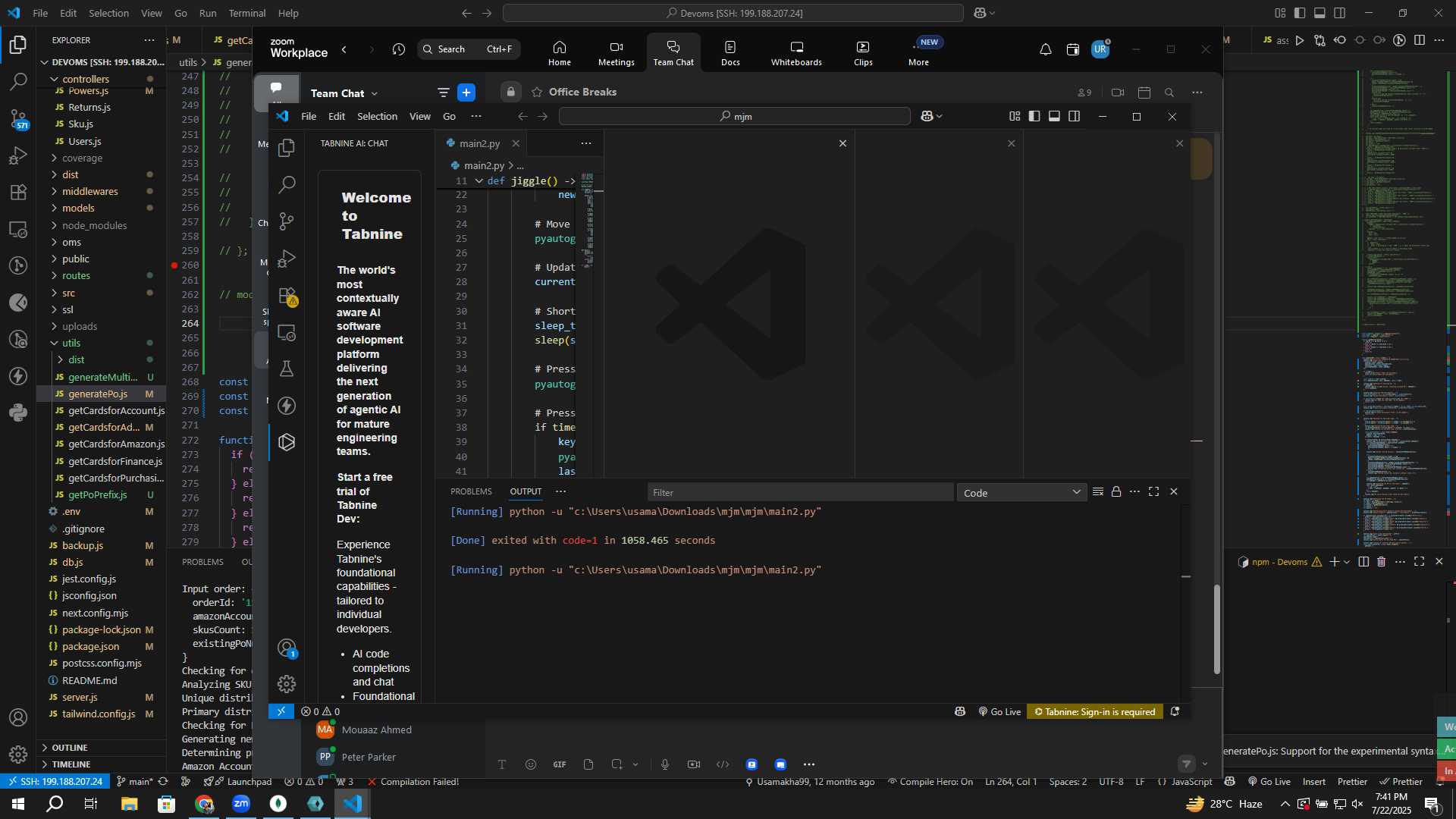Toggle secondary sidebar in the mjm window title bar
Screen dimensions: 1456x819
tap(1075, 116)
